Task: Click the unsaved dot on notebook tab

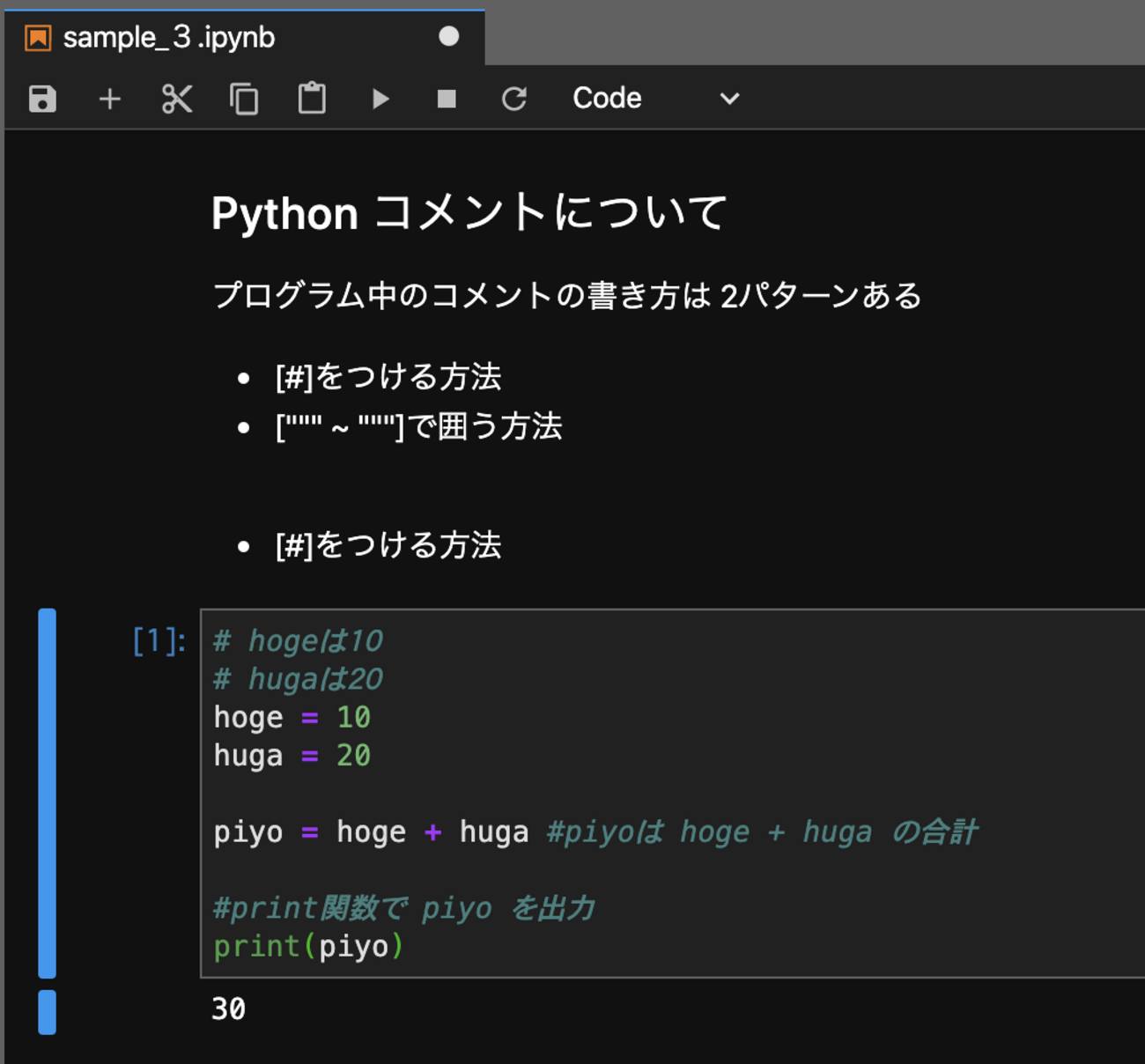Action: click(x=448, y=37)
